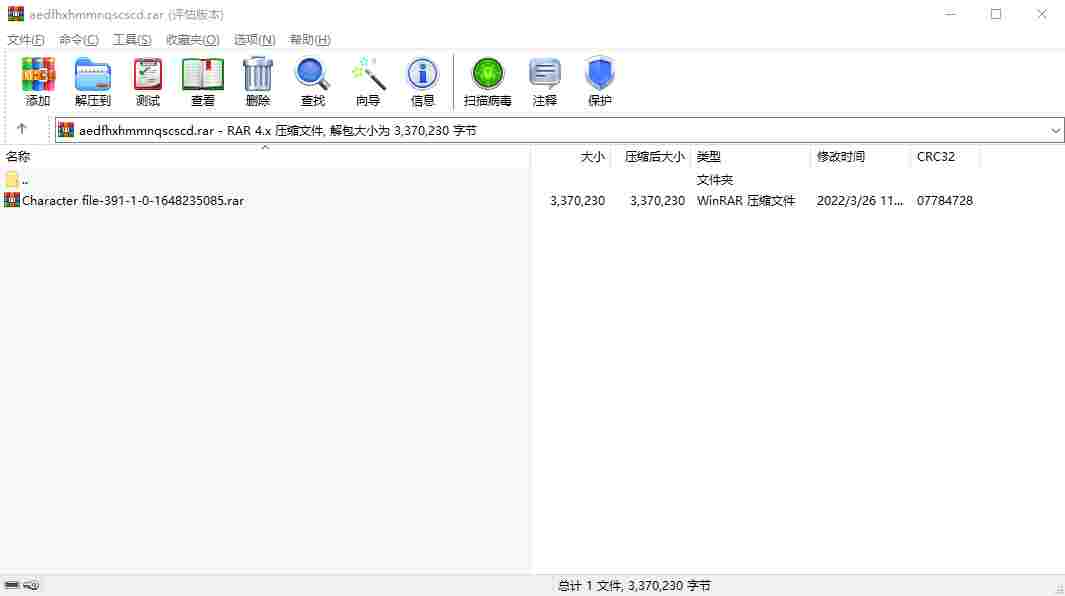
Task: Click the 解压到 (Extract to) toolbar icon
Action: [92, 75]
